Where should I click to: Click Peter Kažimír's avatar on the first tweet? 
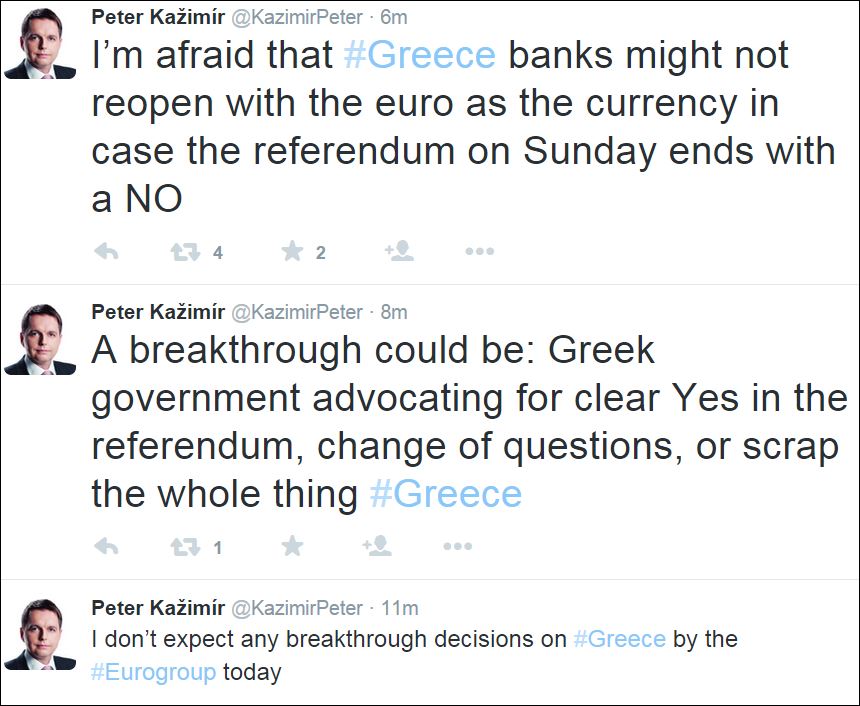[x=40, y=44]
